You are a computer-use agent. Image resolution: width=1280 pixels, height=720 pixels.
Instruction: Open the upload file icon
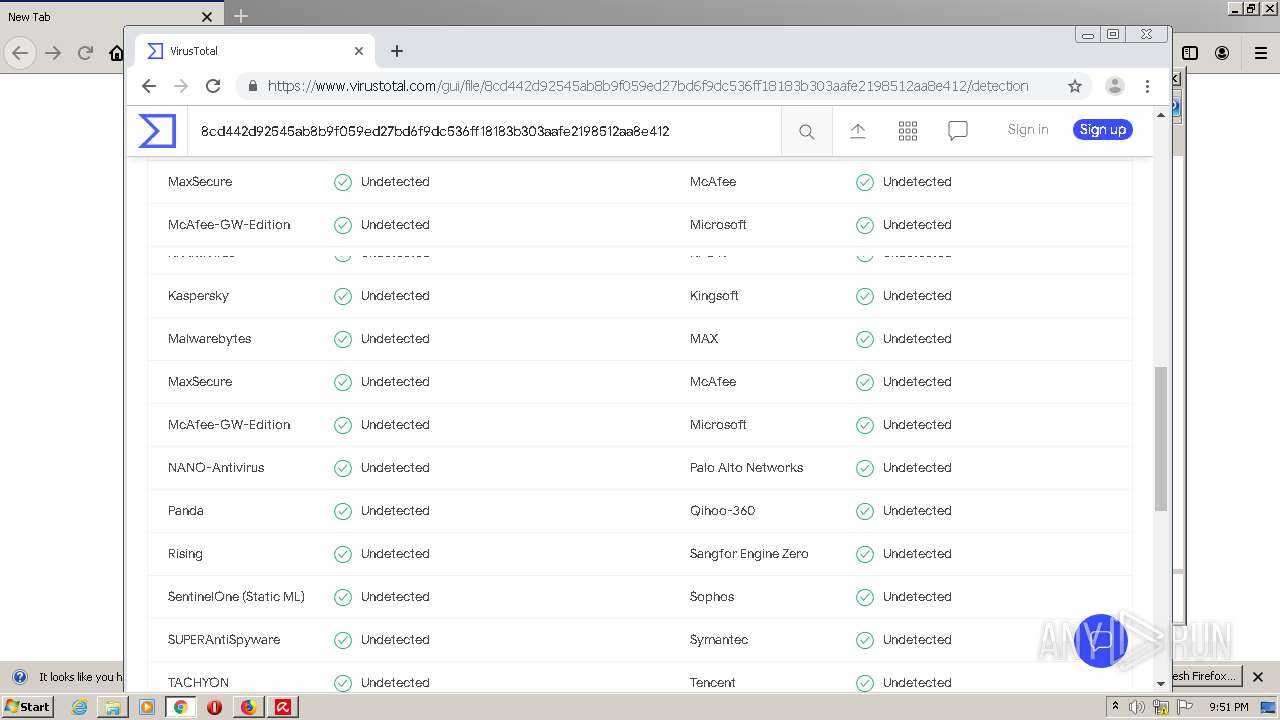858,131
